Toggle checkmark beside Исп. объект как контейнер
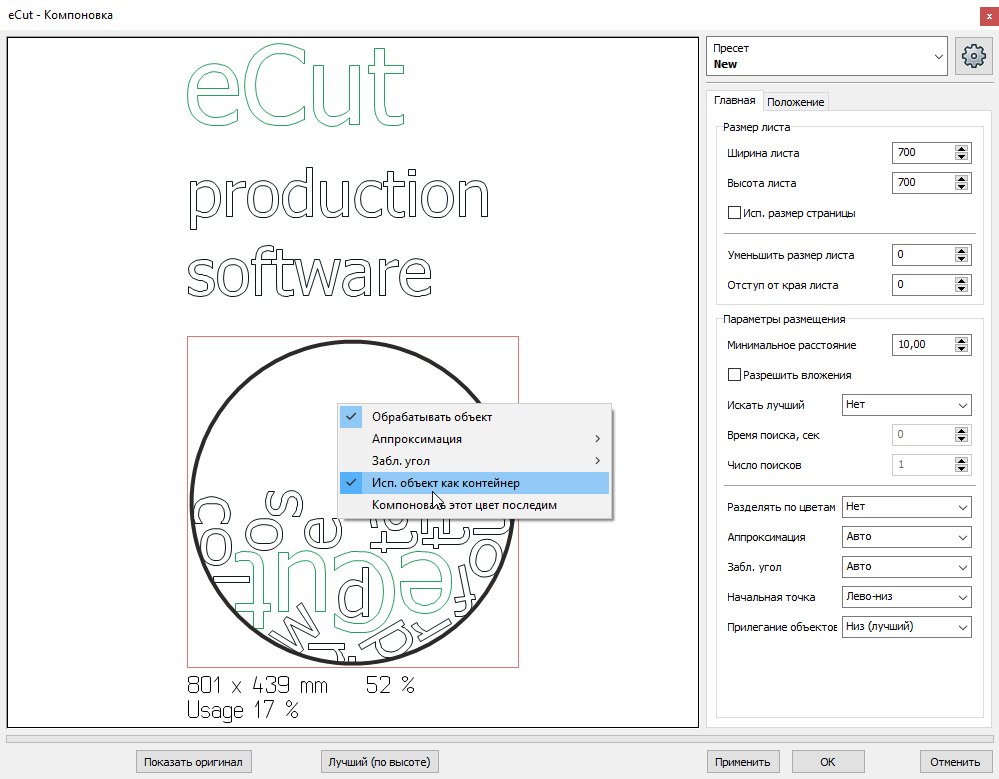 351,483
